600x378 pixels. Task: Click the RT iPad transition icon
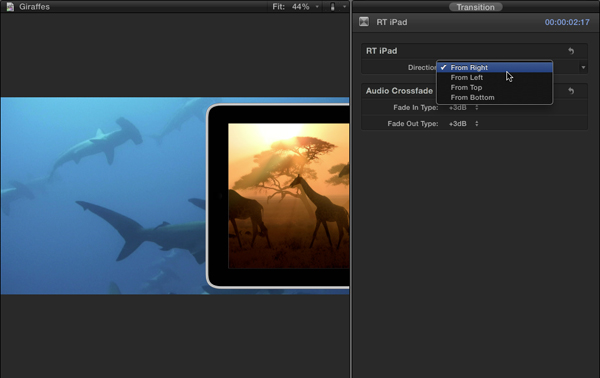click(x=364, y=22)
